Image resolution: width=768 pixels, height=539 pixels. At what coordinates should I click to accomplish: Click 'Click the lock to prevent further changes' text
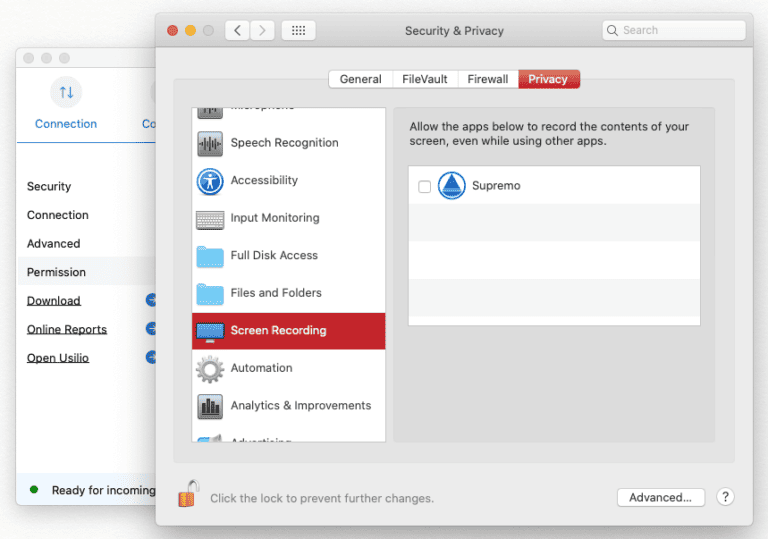pos(322,498)
